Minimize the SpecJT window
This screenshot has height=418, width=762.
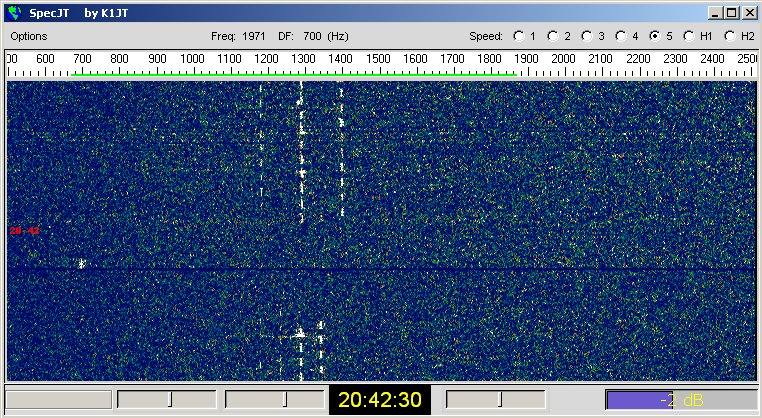716,13
